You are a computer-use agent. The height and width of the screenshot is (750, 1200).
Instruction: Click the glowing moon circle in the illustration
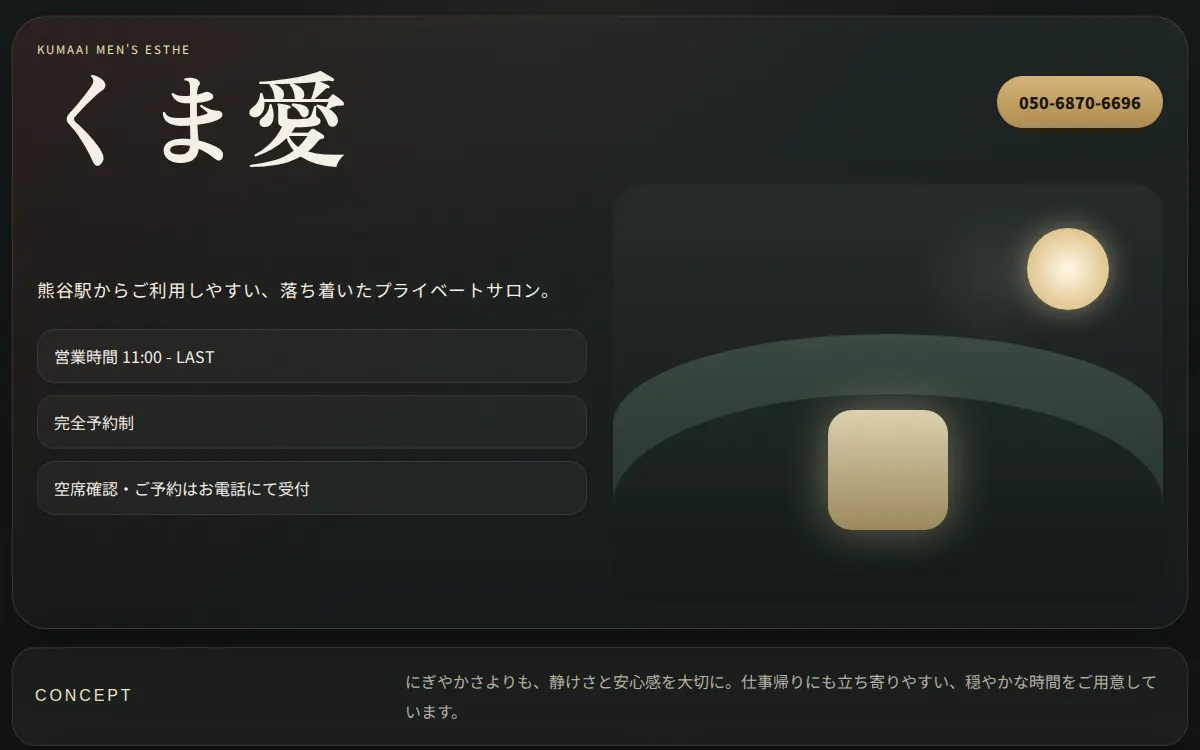1068,269
